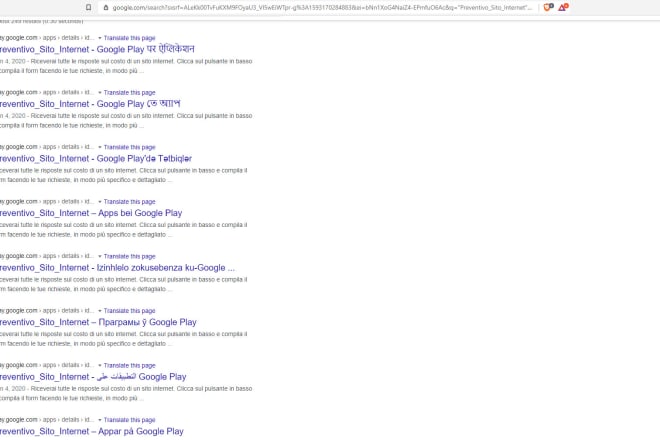Image resolution: width=660 pixels, height=440 pixels.
Task: Open 'Google Play'də Tətbiqlər' result title
Action: [x=96, y=158]
